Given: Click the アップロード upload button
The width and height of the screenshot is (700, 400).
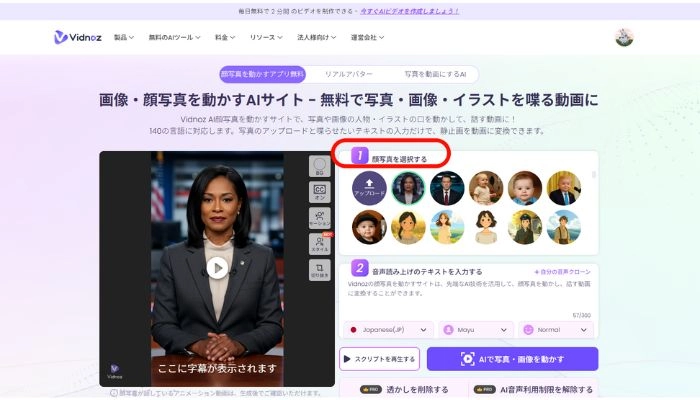Looking at the screenshot, I should [369, 188].
